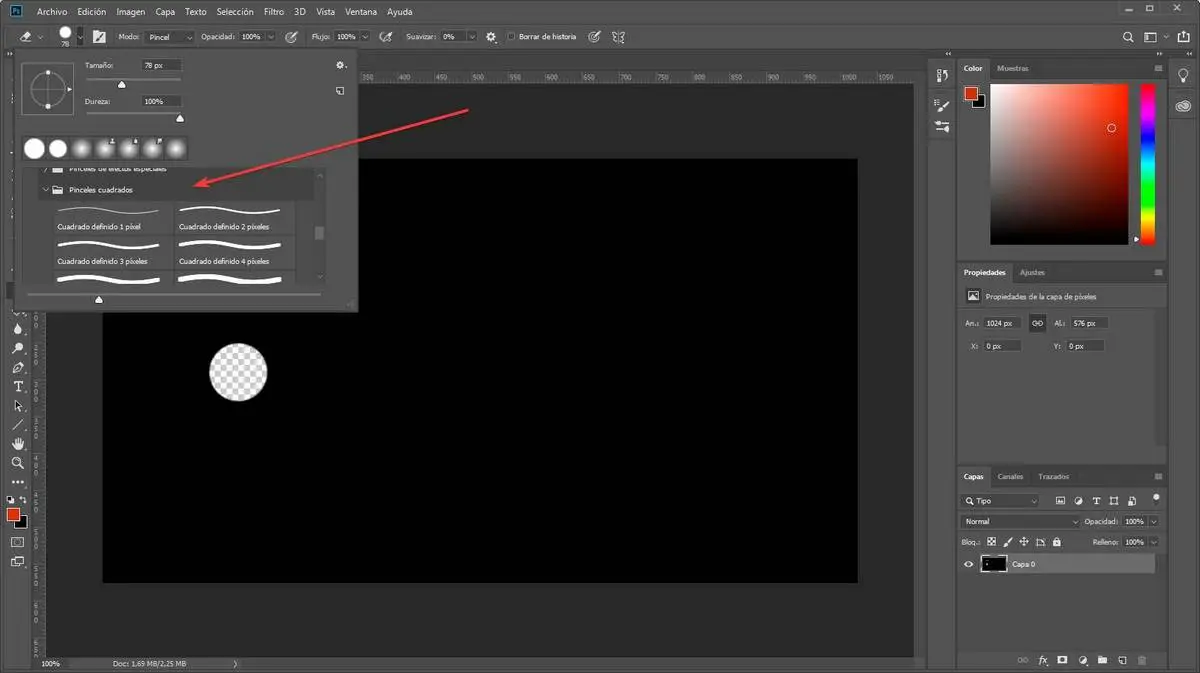Collapse the Pinceles cuadrados folder
Image resolution: width=1200 pixels, height=673 pixels.
tap(46, 190)
